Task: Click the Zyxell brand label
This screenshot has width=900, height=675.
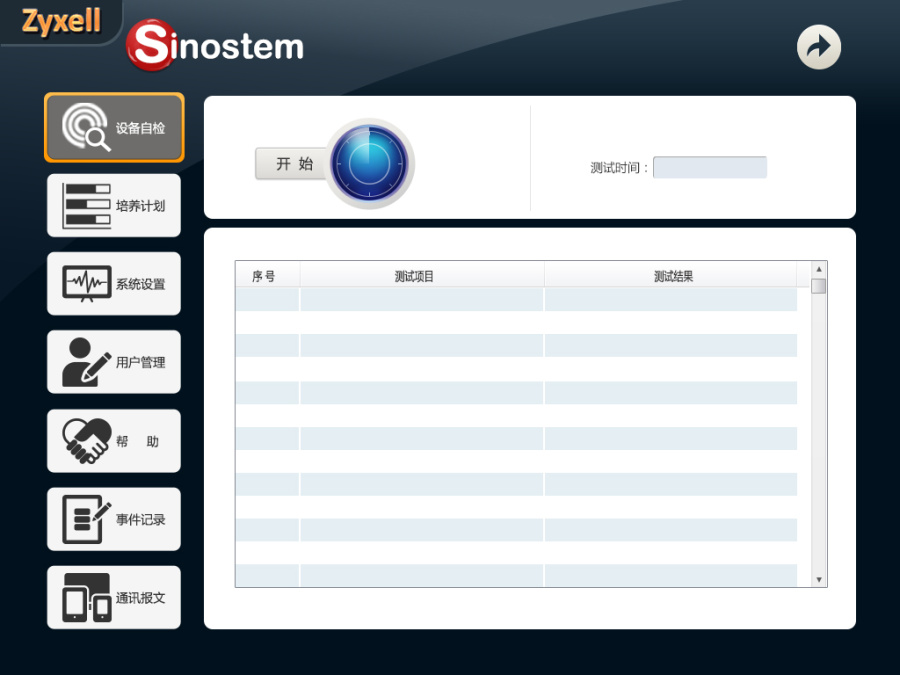Action: click(x=61, y=21)
